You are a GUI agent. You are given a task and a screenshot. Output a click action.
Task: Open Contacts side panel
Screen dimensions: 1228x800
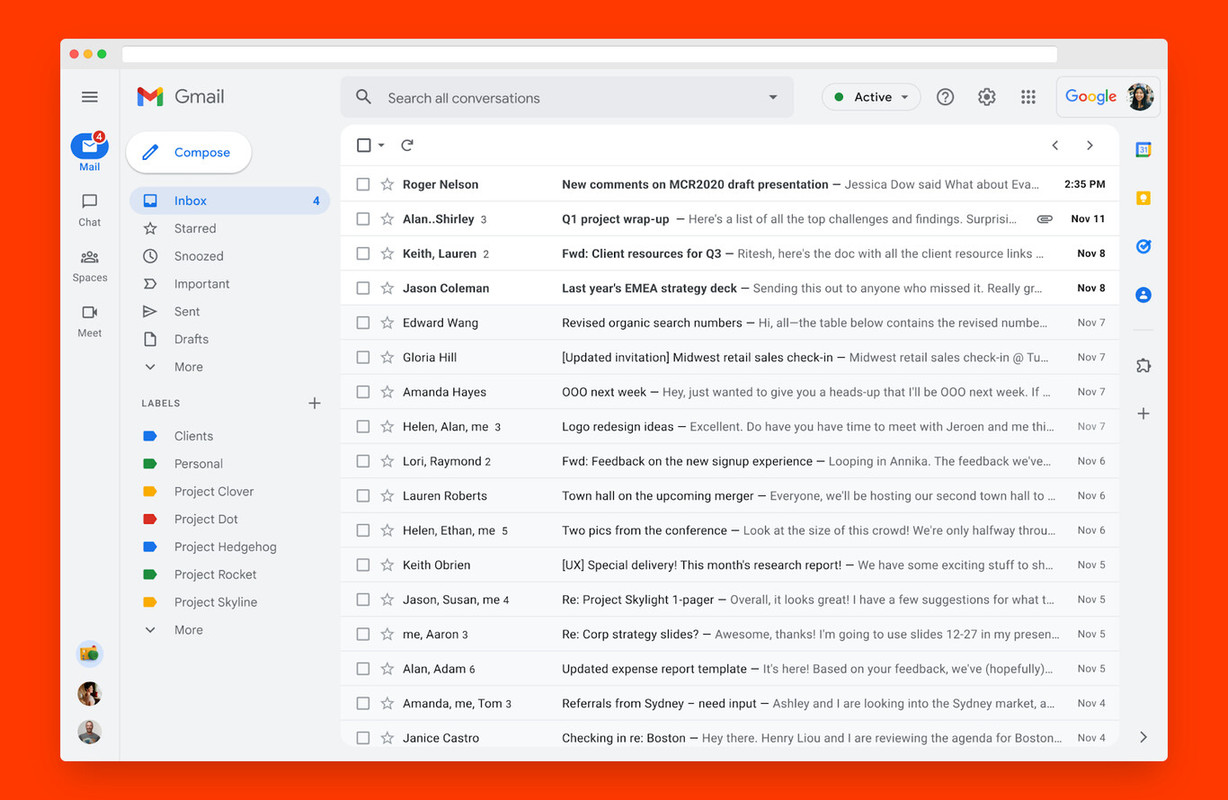[x=1144, y=295]
